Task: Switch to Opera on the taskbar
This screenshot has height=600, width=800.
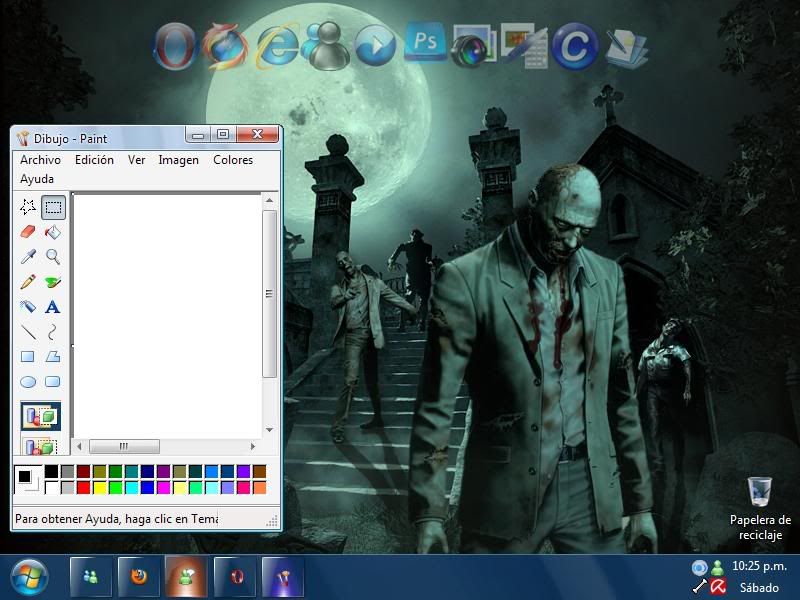Action: tap(235, 577)
